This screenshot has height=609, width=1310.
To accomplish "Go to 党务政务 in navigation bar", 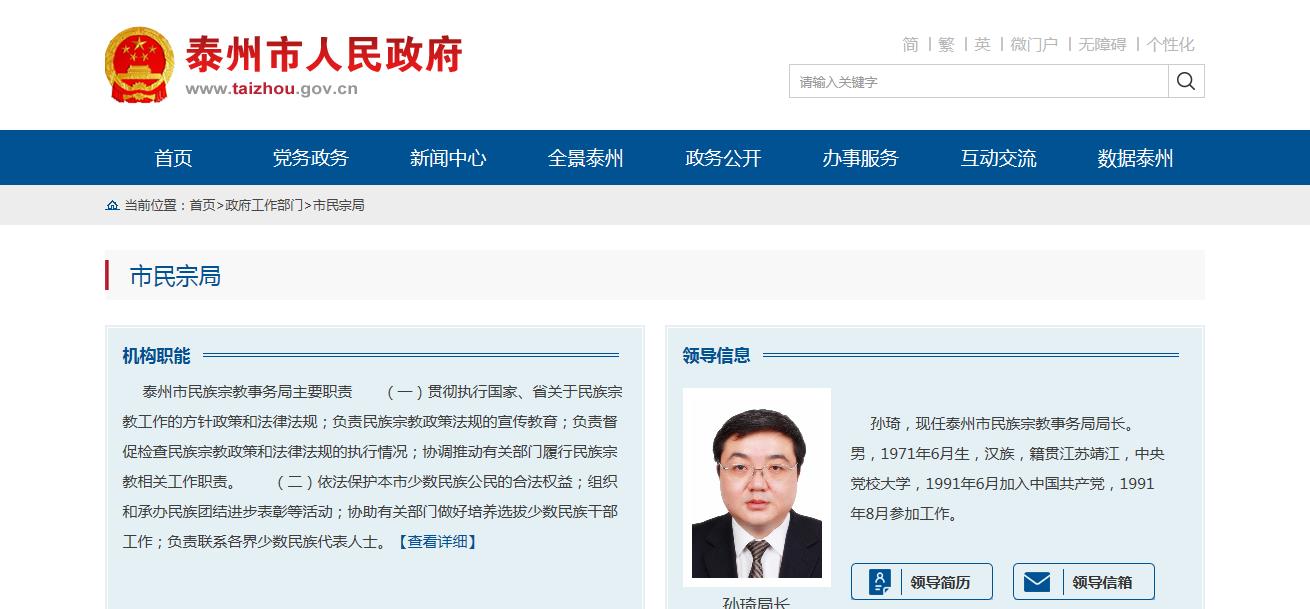I will point(310,158).
